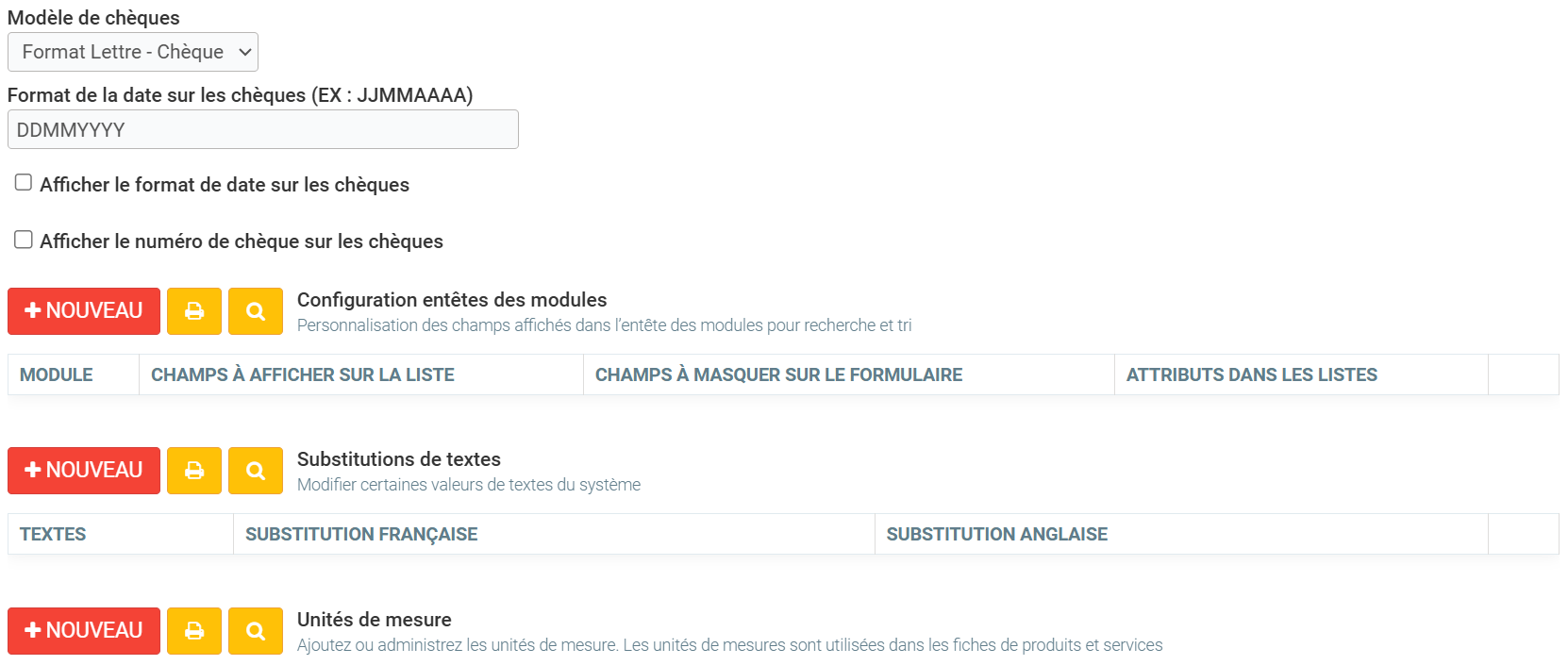This screenshot has height=665, width=1568.
Task: Click SUBSTITUTION ANGLAISE column header
Action: pos(996,535)
